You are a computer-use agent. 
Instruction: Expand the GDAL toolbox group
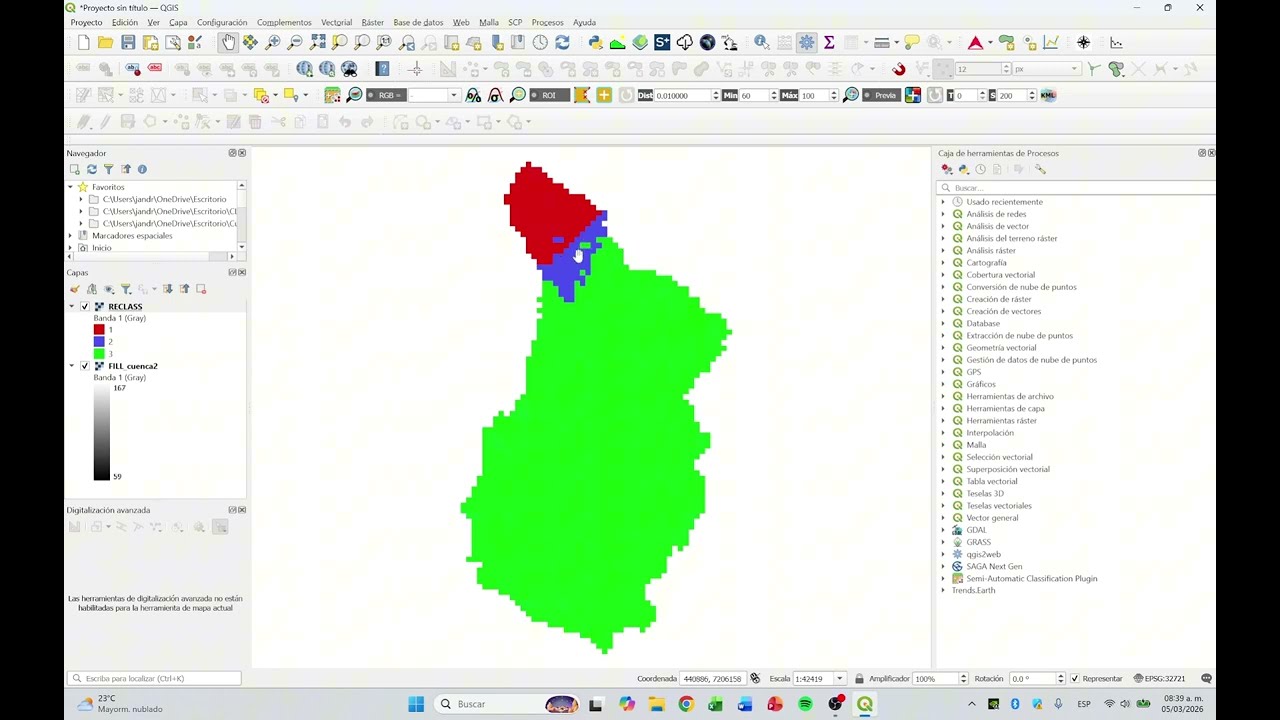point(943,530)
